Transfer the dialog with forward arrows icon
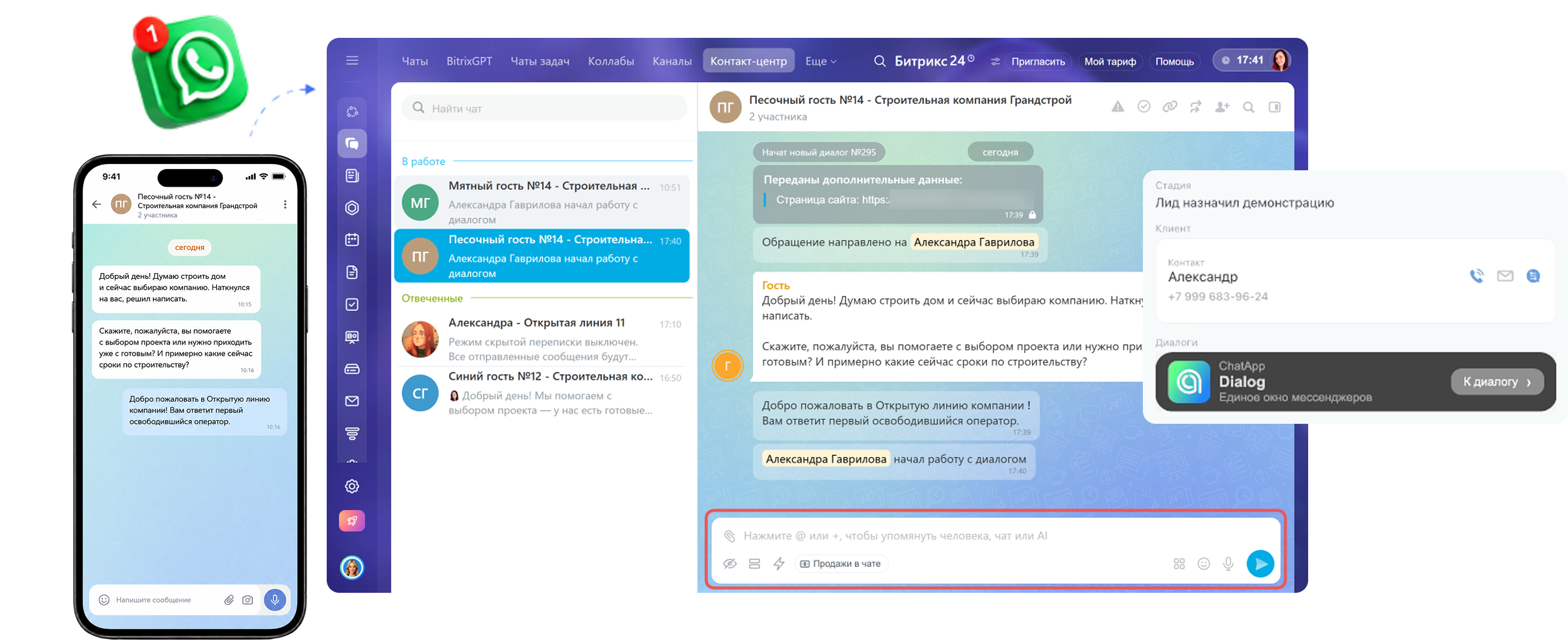1568x642 pixels. [1196, 107]
